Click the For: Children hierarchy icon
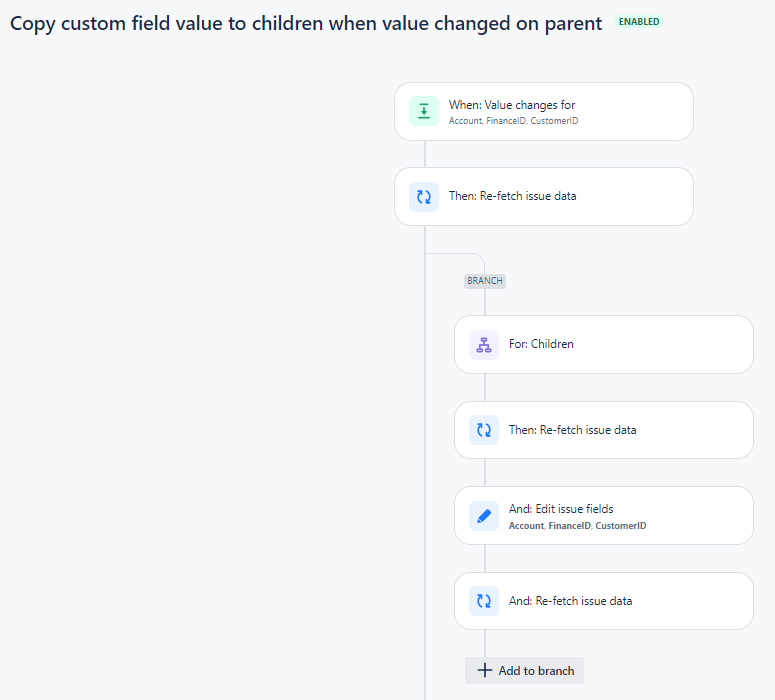 coord(484,345)
